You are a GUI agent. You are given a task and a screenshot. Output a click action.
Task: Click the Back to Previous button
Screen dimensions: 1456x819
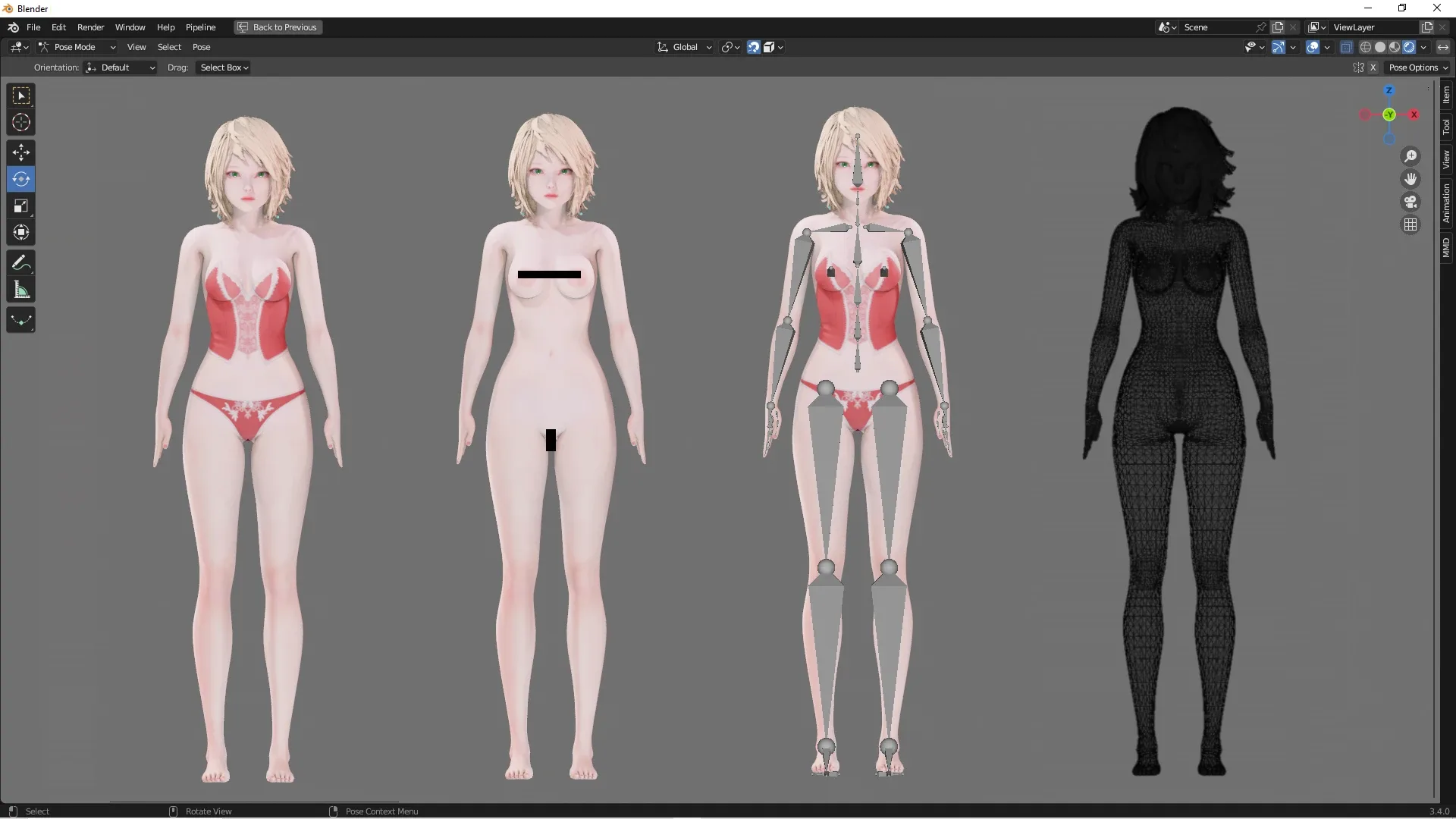tap(278, 27)
